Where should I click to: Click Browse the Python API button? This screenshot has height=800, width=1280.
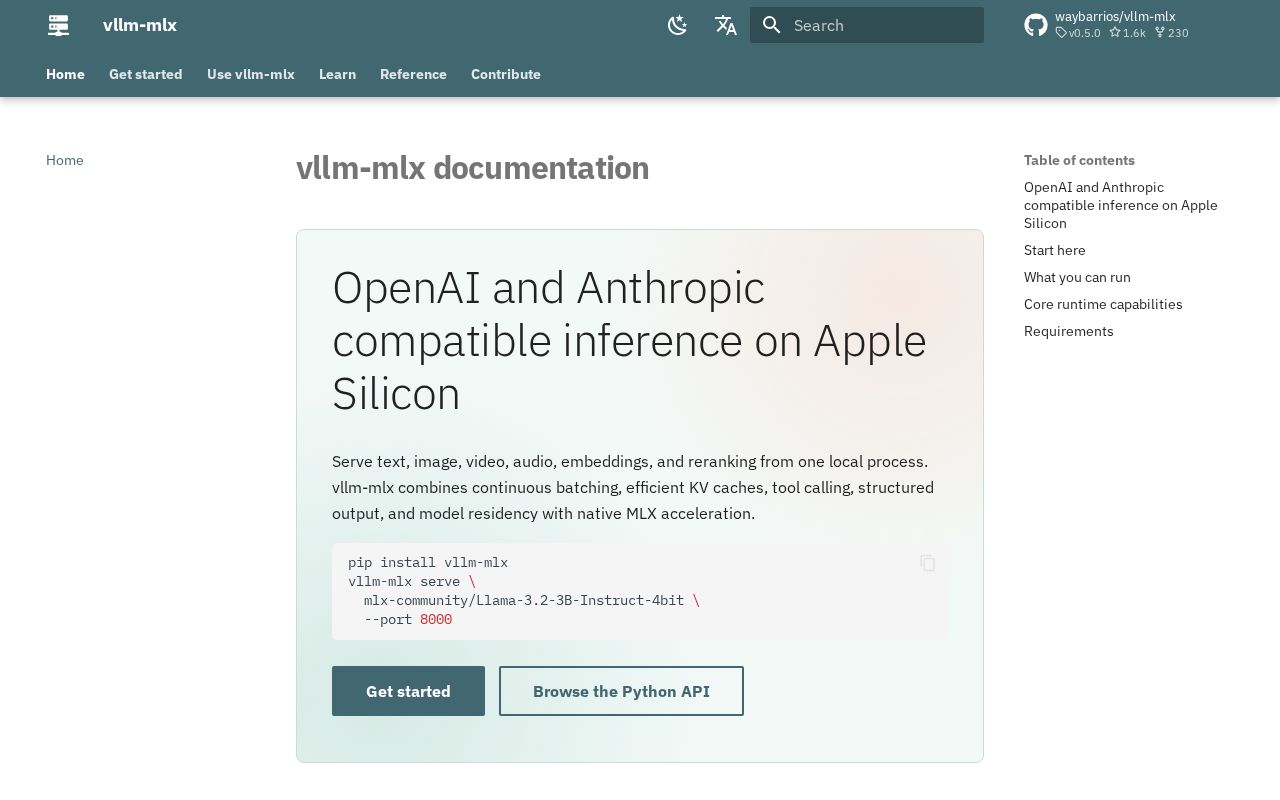point(621,691)
